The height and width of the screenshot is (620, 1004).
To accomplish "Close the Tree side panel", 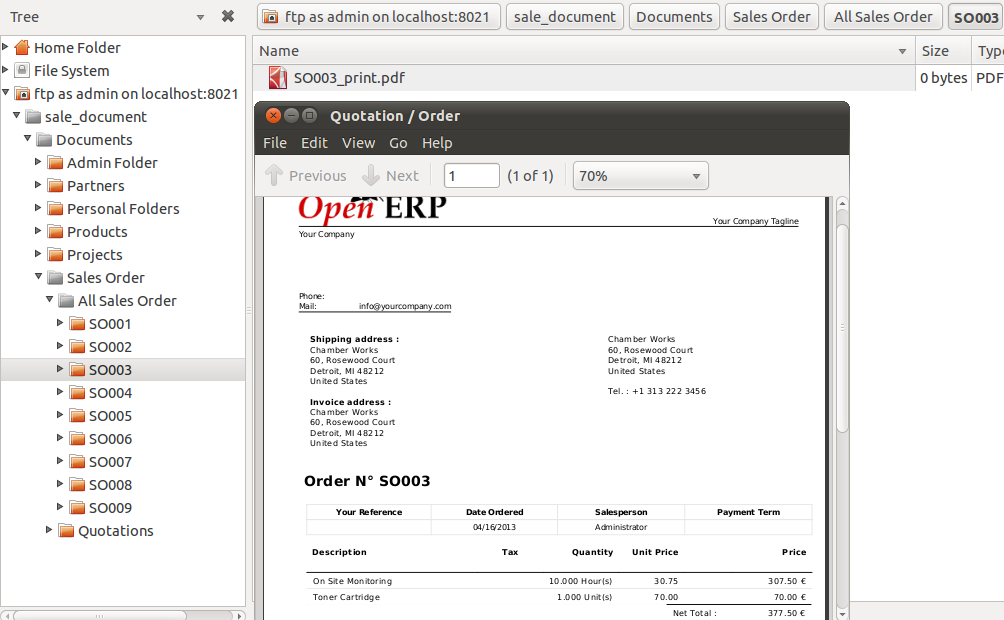I will 228,17.
